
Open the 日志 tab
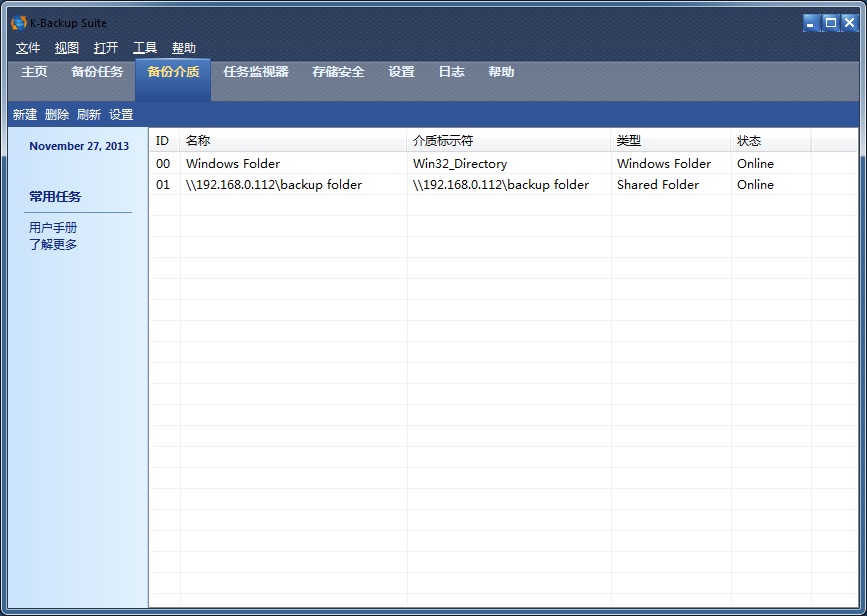[x=451, y=72]
